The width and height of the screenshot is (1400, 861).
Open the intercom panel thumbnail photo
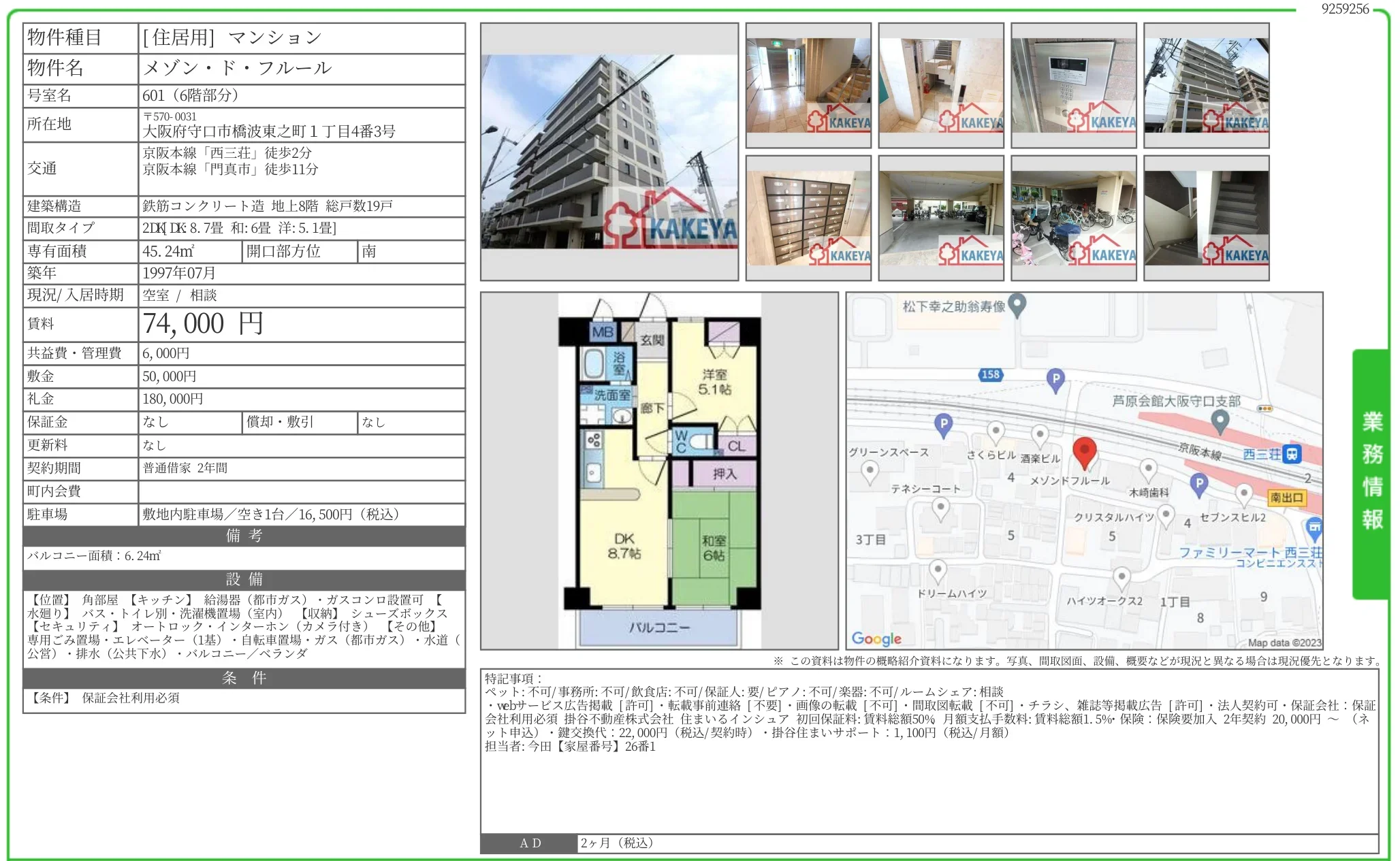(x=1073, y=85)
